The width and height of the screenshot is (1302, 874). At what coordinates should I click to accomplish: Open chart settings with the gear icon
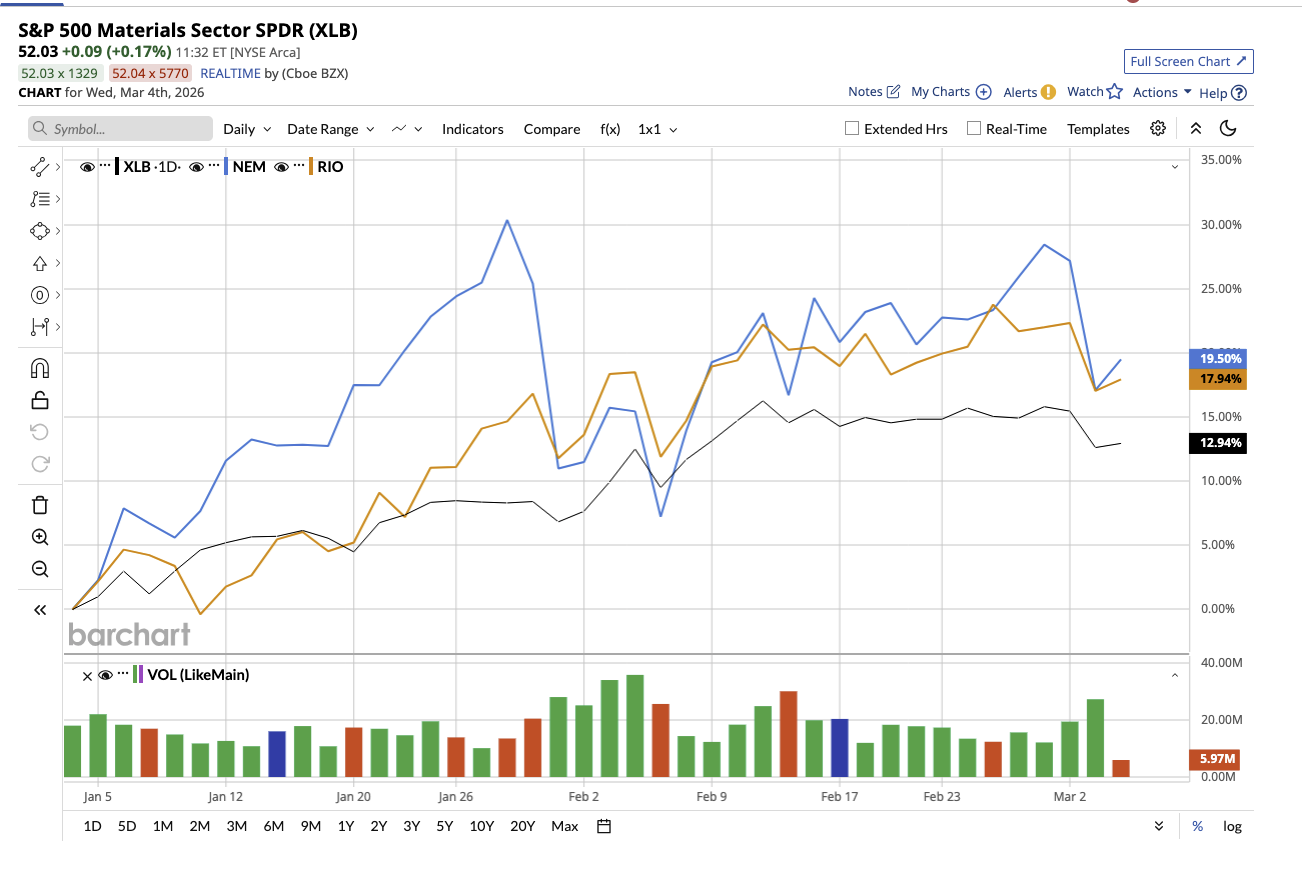point(1157,128)
